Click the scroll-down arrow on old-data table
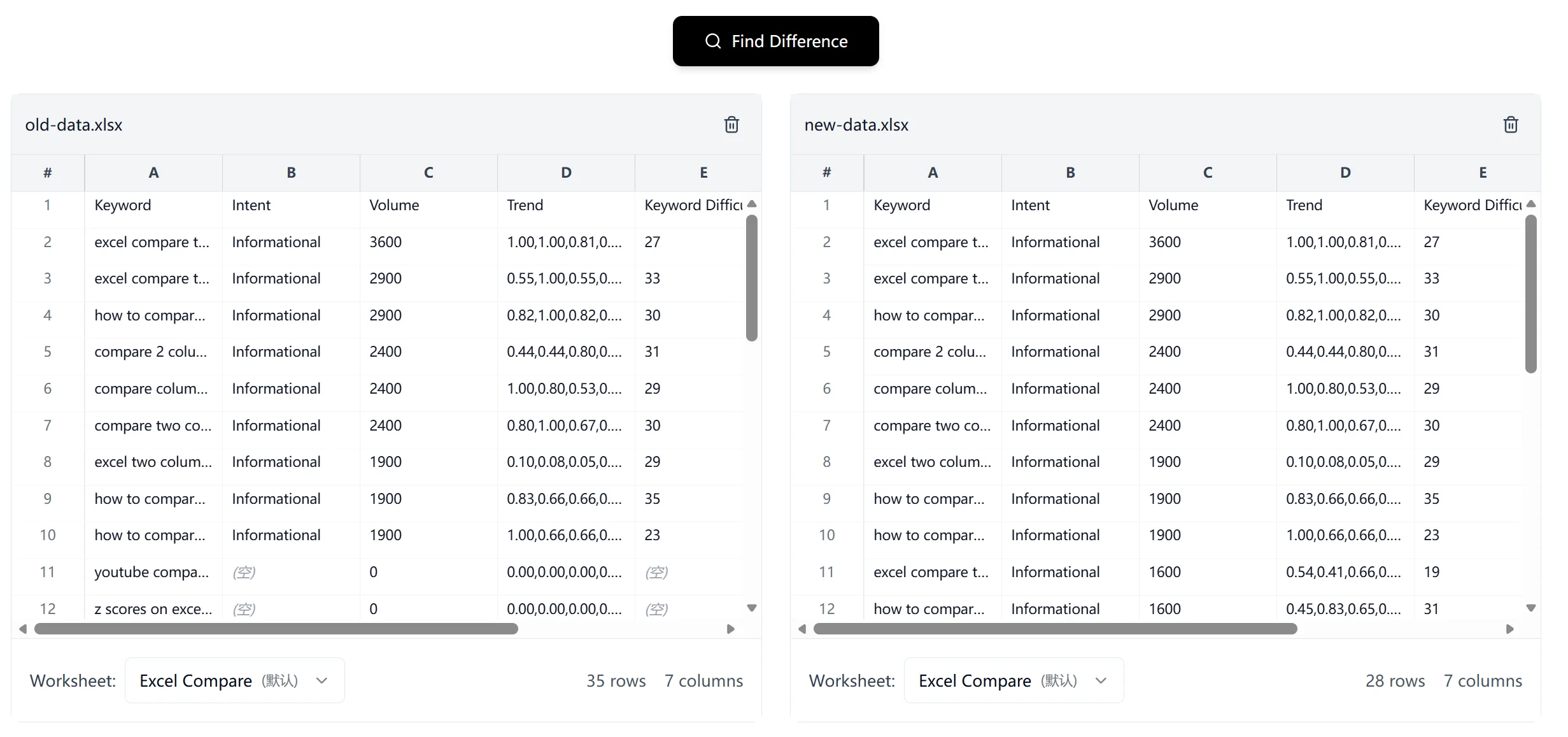This screenshot has height=737, width=1568. (752, 608)
